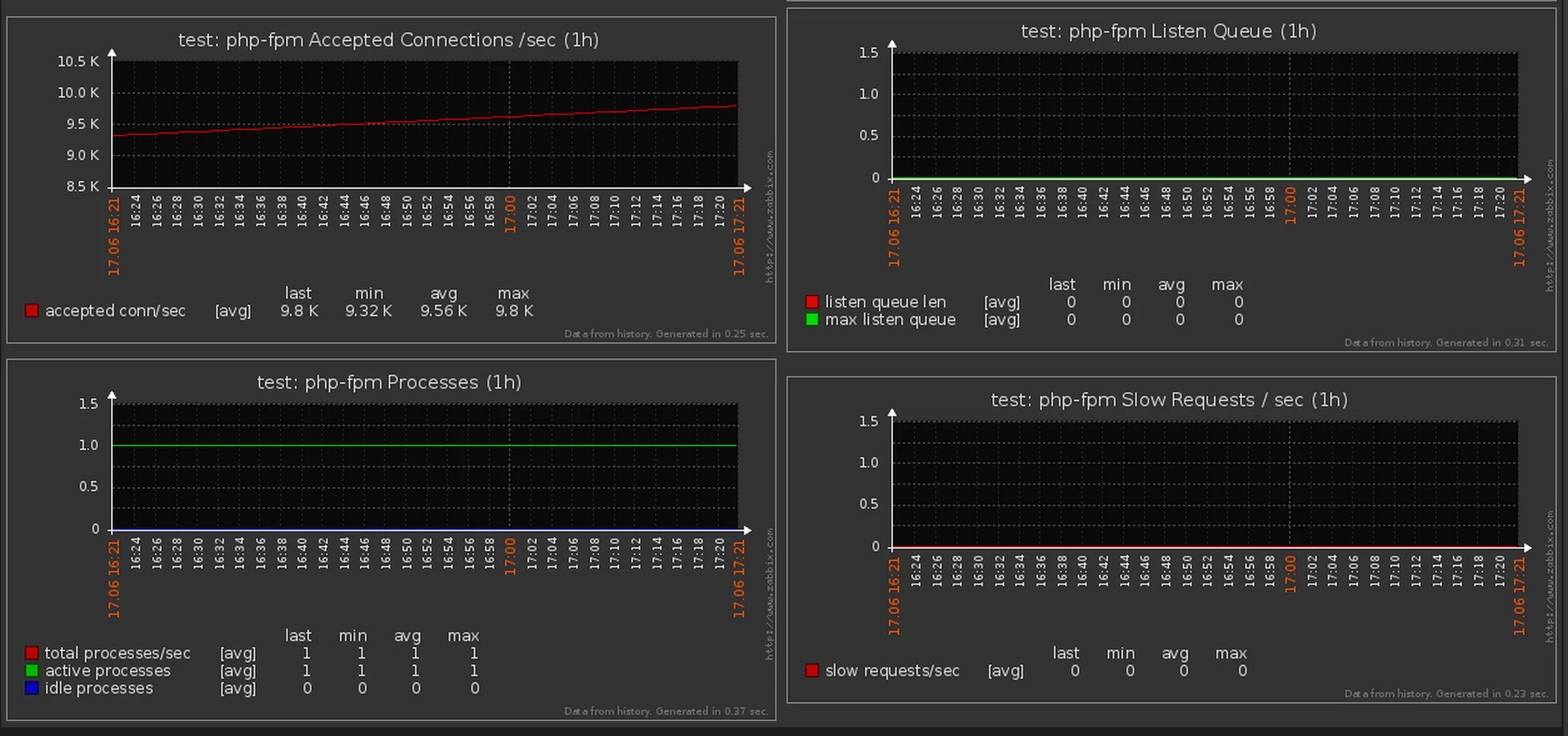Click the 'slow requests/sec' legend label
The height and width of the screenshot is (736, 1568).
(892, 670)
